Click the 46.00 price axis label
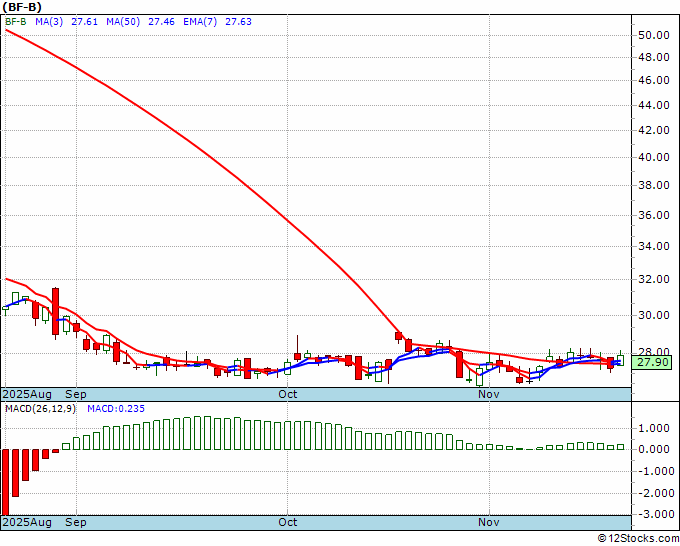Image resolution: width=680 pixels, height=546 pixels. click(x=654, y=80)
